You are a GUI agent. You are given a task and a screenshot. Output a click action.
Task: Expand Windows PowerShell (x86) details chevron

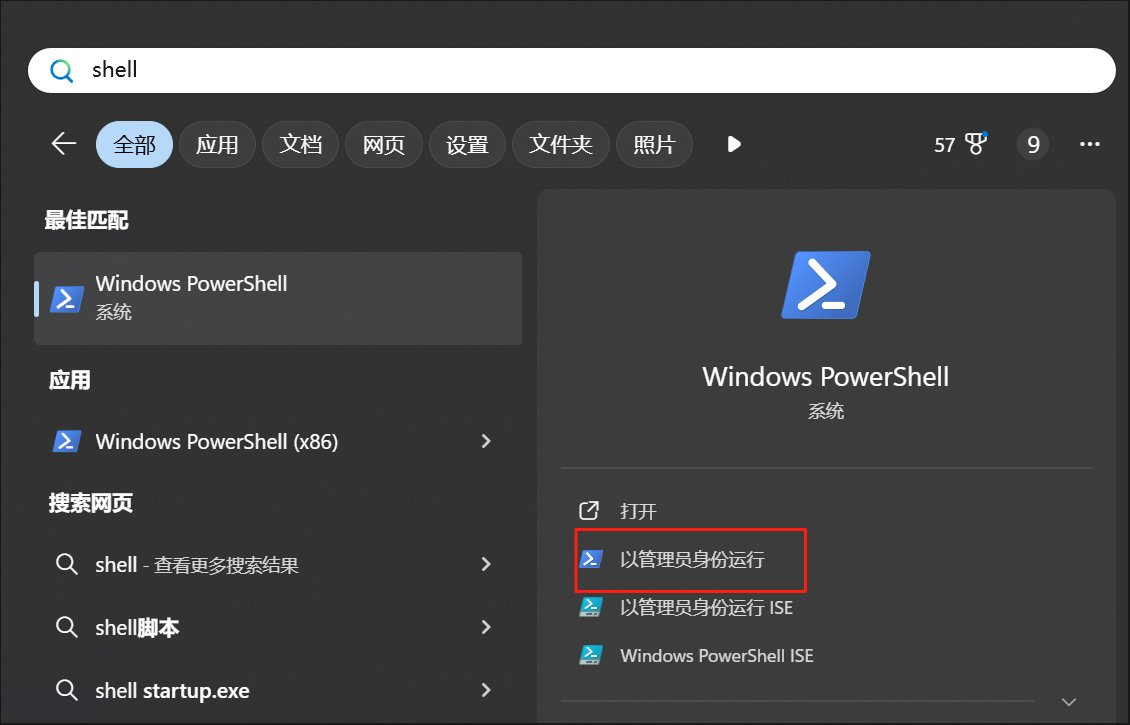click(486, 441)
